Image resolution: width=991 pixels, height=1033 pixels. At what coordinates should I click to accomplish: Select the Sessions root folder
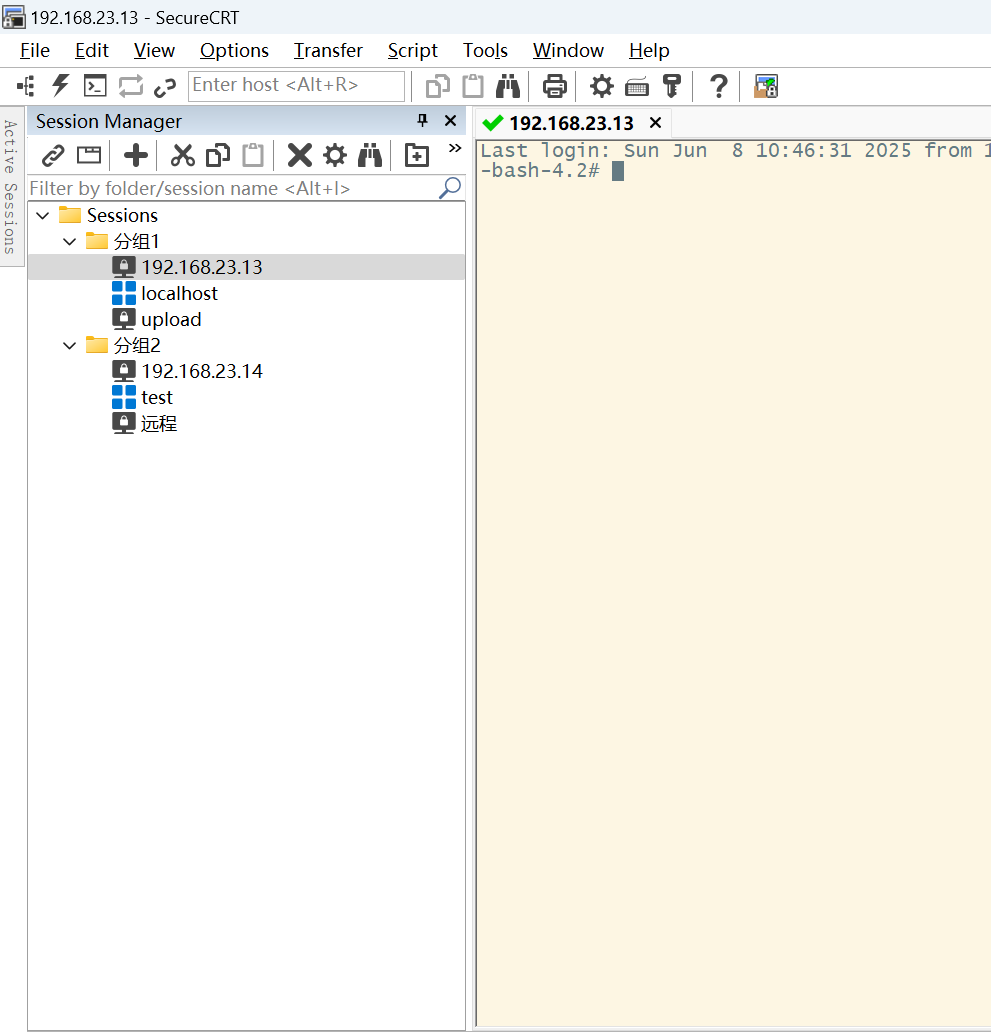point(122,215)
